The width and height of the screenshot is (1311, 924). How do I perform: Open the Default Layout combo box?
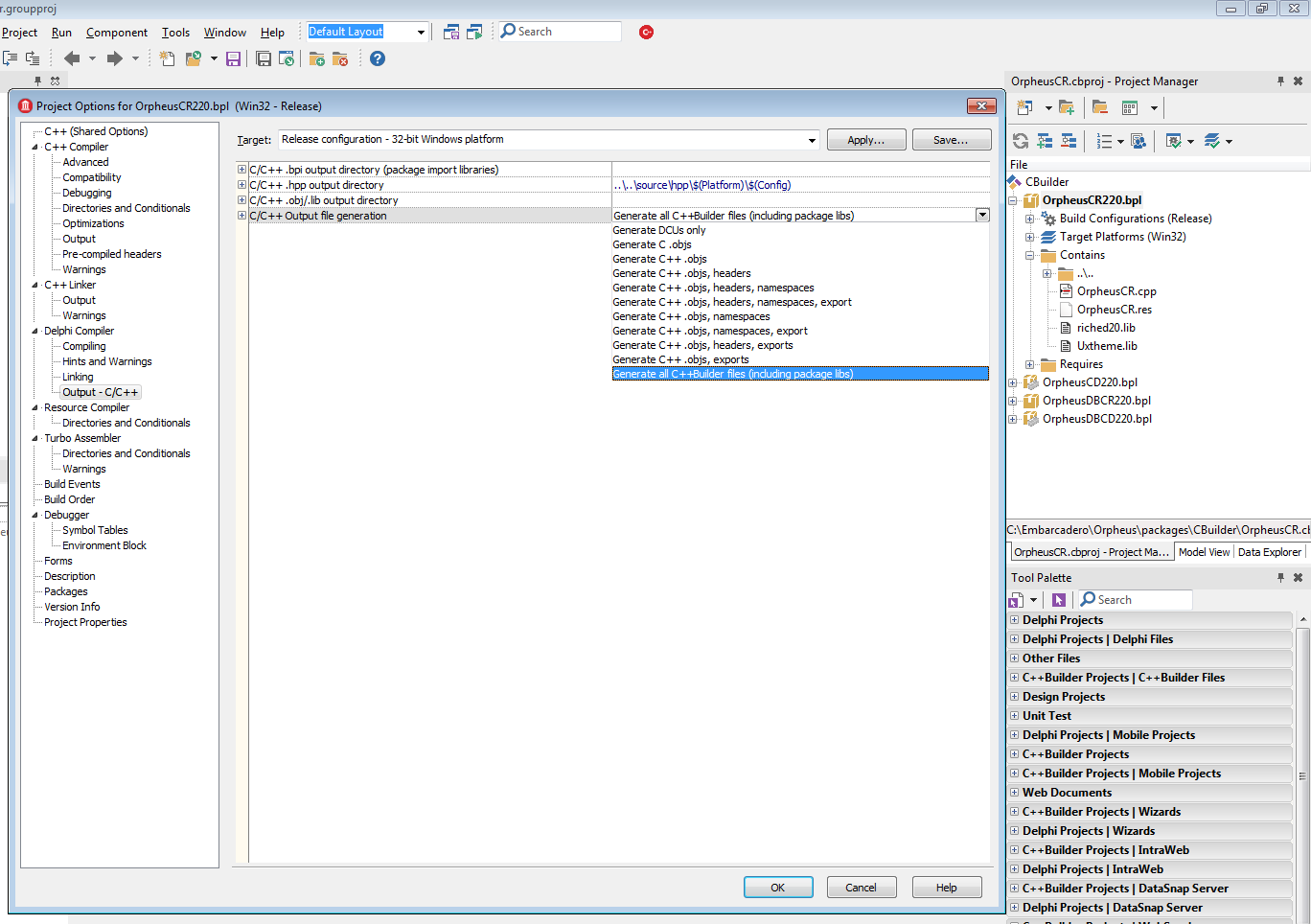421,32
